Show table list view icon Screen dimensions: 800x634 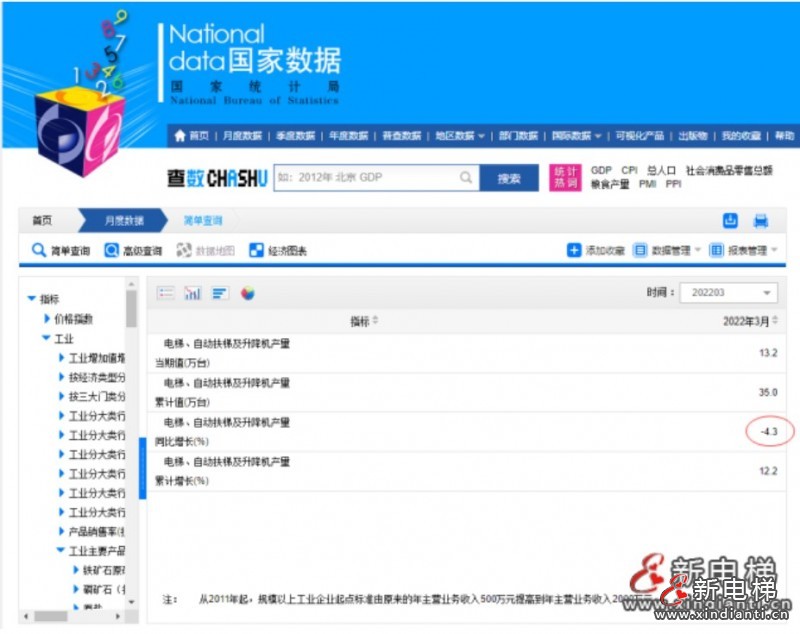click(166, 293)
